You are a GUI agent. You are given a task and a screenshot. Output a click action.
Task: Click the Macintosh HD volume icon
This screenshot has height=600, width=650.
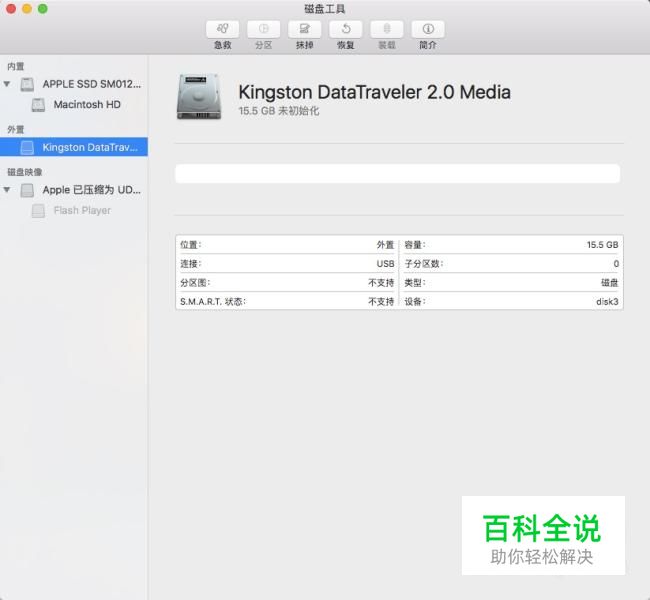coord(38,105)
